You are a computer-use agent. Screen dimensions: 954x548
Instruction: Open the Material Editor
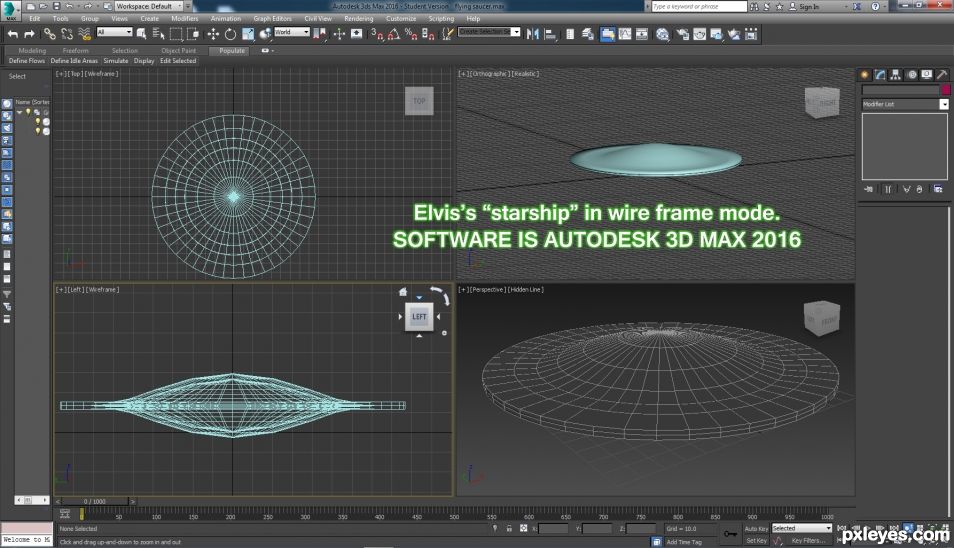click(x=663, y=34)
